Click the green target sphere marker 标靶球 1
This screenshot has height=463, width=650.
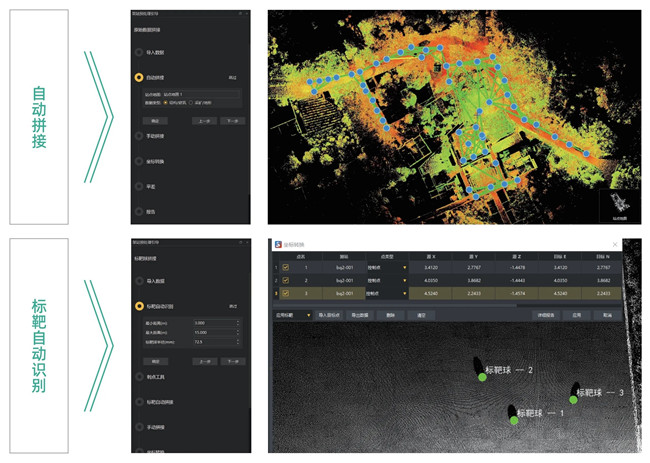pos(513,419)
